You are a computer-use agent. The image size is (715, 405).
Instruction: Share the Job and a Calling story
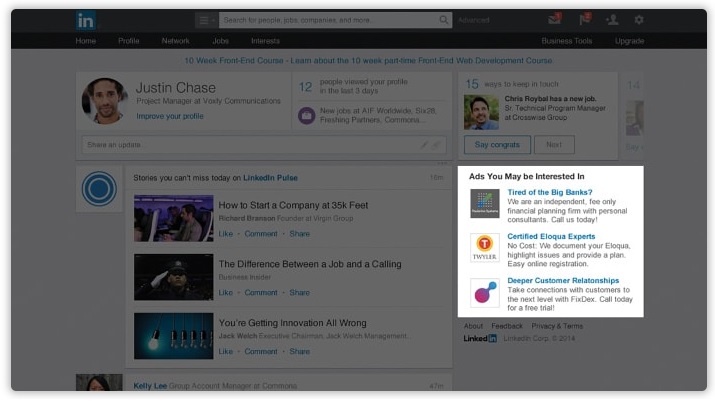pos(299,292)
